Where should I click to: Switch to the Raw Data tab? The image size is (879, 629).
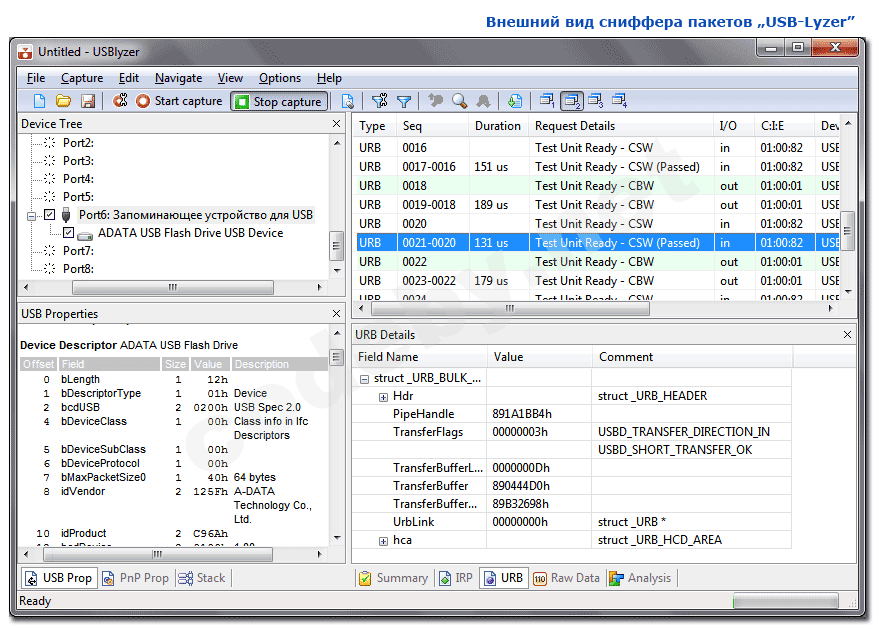pos(566,578)
